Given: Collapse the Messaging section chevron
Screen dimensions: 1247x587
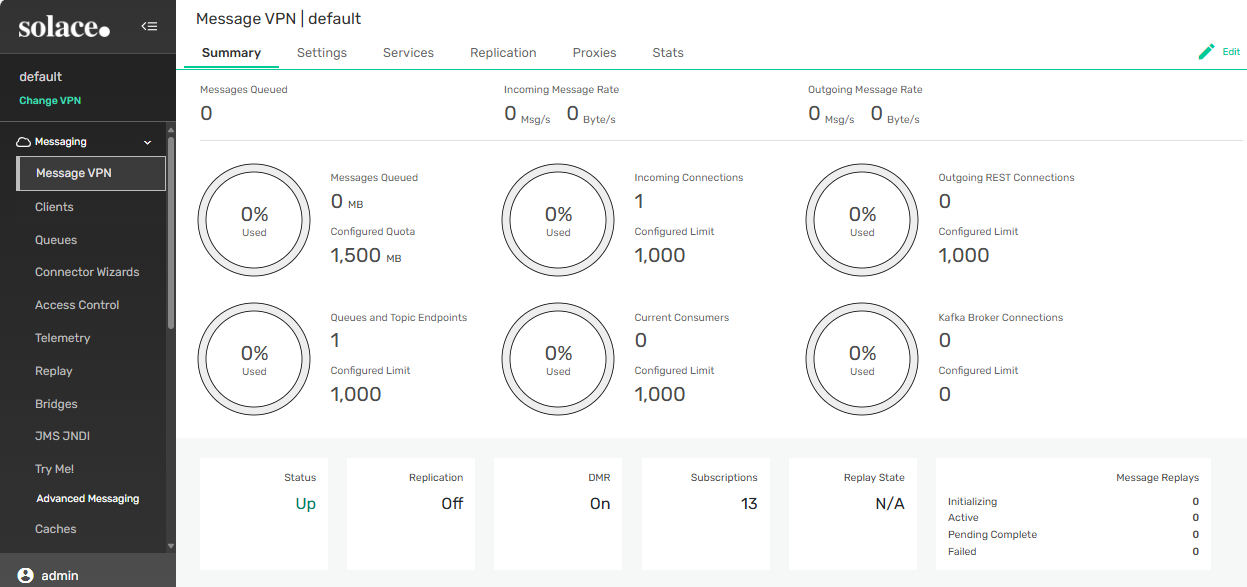Looking at the screenshot, I should [x=148, y=142].
